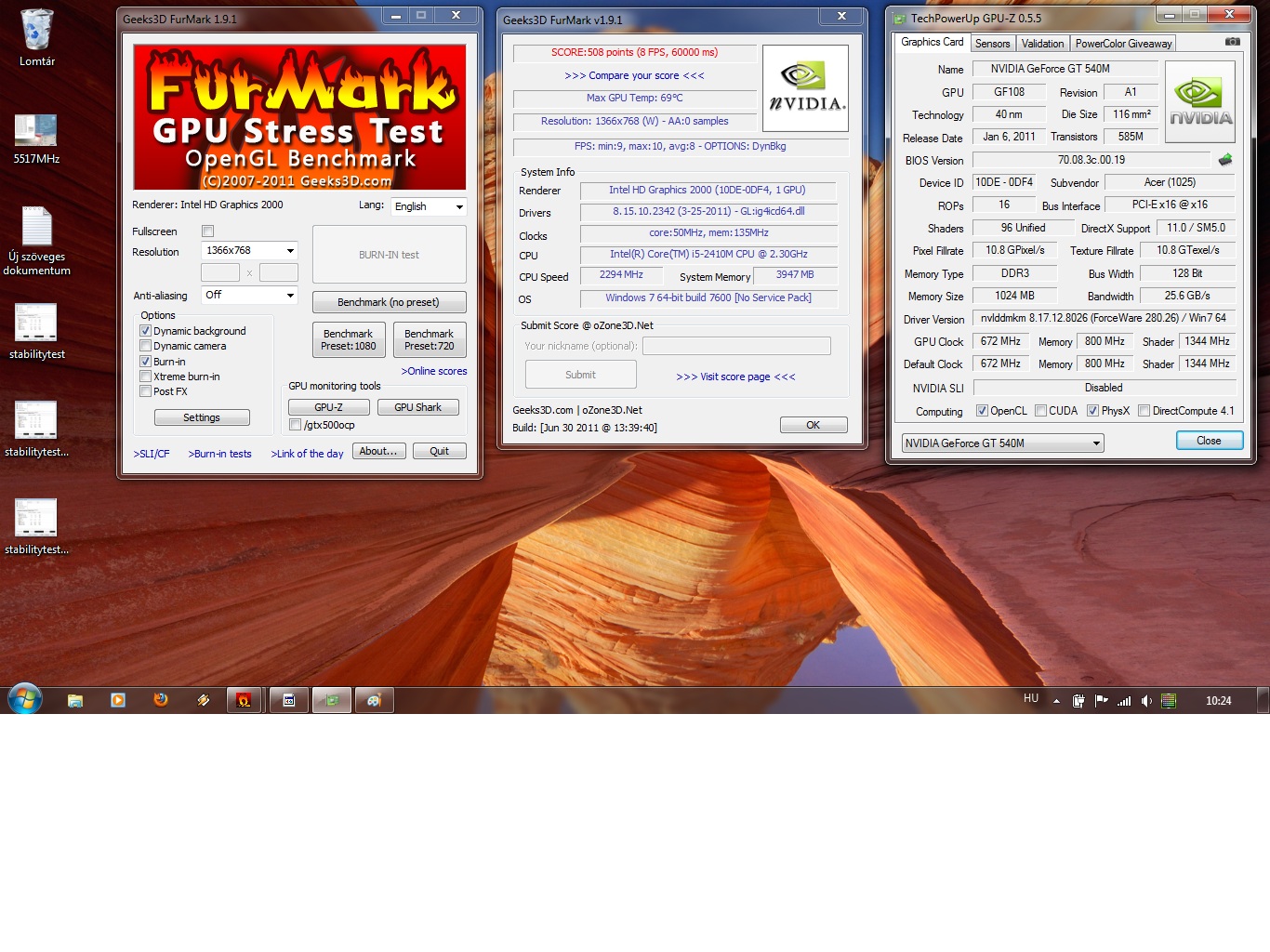Show hidden tray icons arrow
This screenshot has width=1270, height=952.
click(1056, 701)
